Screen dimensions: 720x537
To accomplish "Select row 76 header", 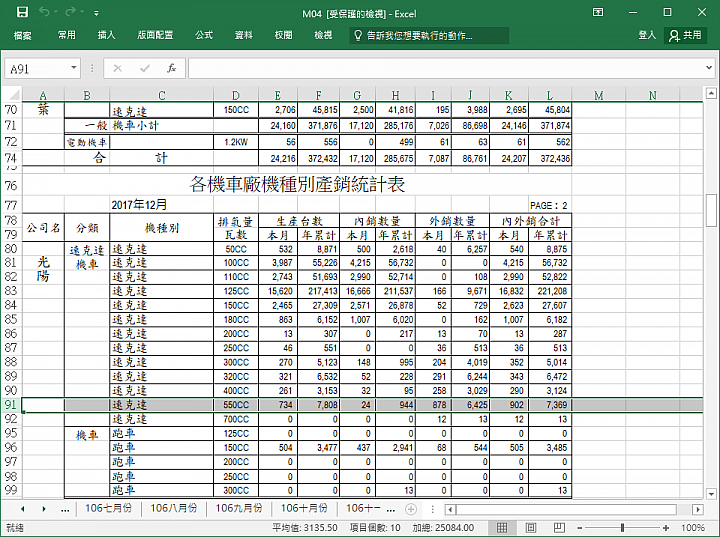I will pos(11,185).
